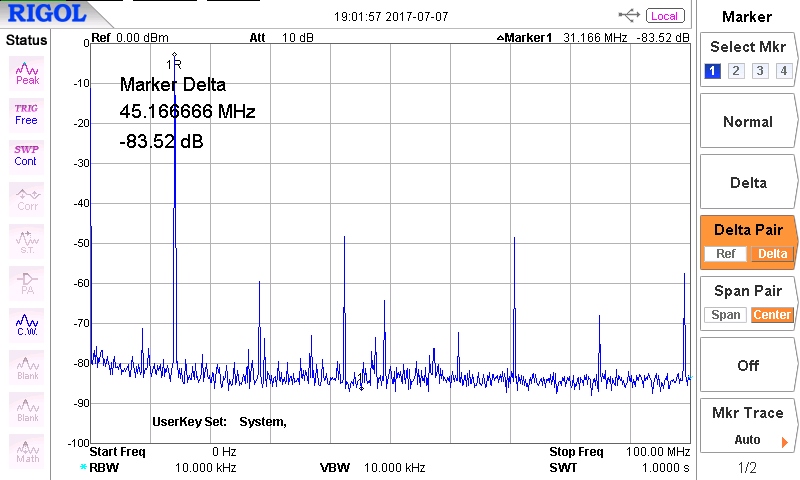Click the Local mode indicator
This screenshot has width=800, height=480.
tap(665, 16)
